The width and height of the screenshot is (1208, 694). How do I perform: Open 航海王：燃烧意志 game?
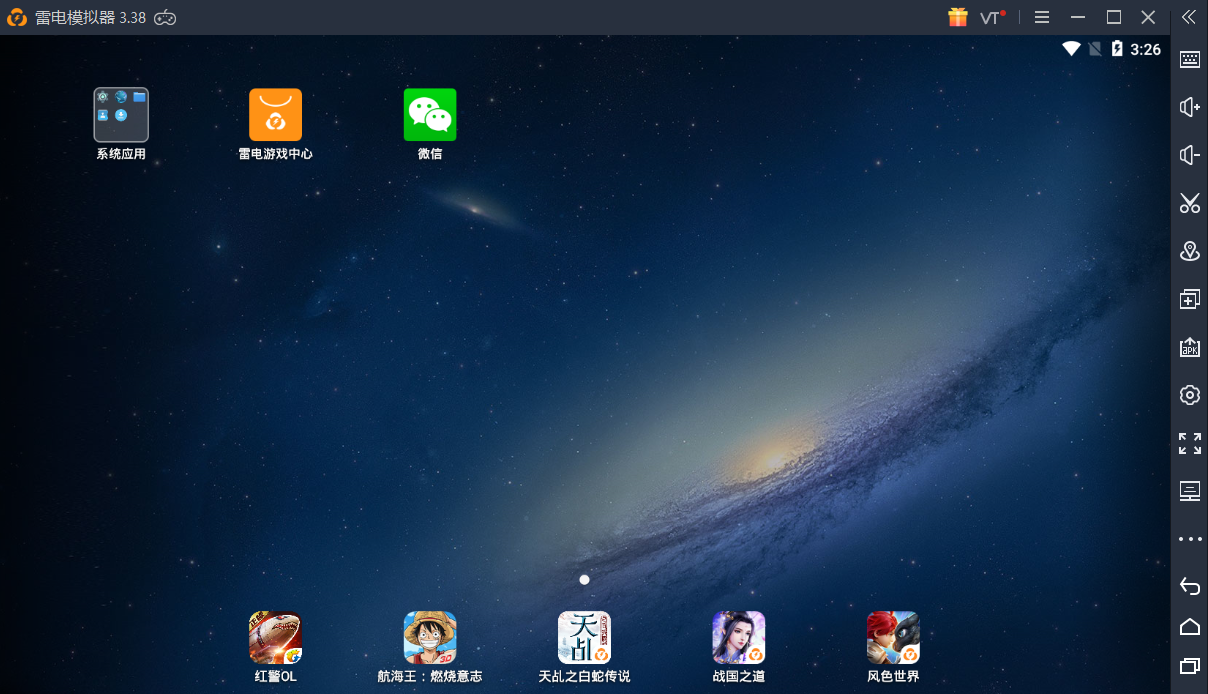430,638
